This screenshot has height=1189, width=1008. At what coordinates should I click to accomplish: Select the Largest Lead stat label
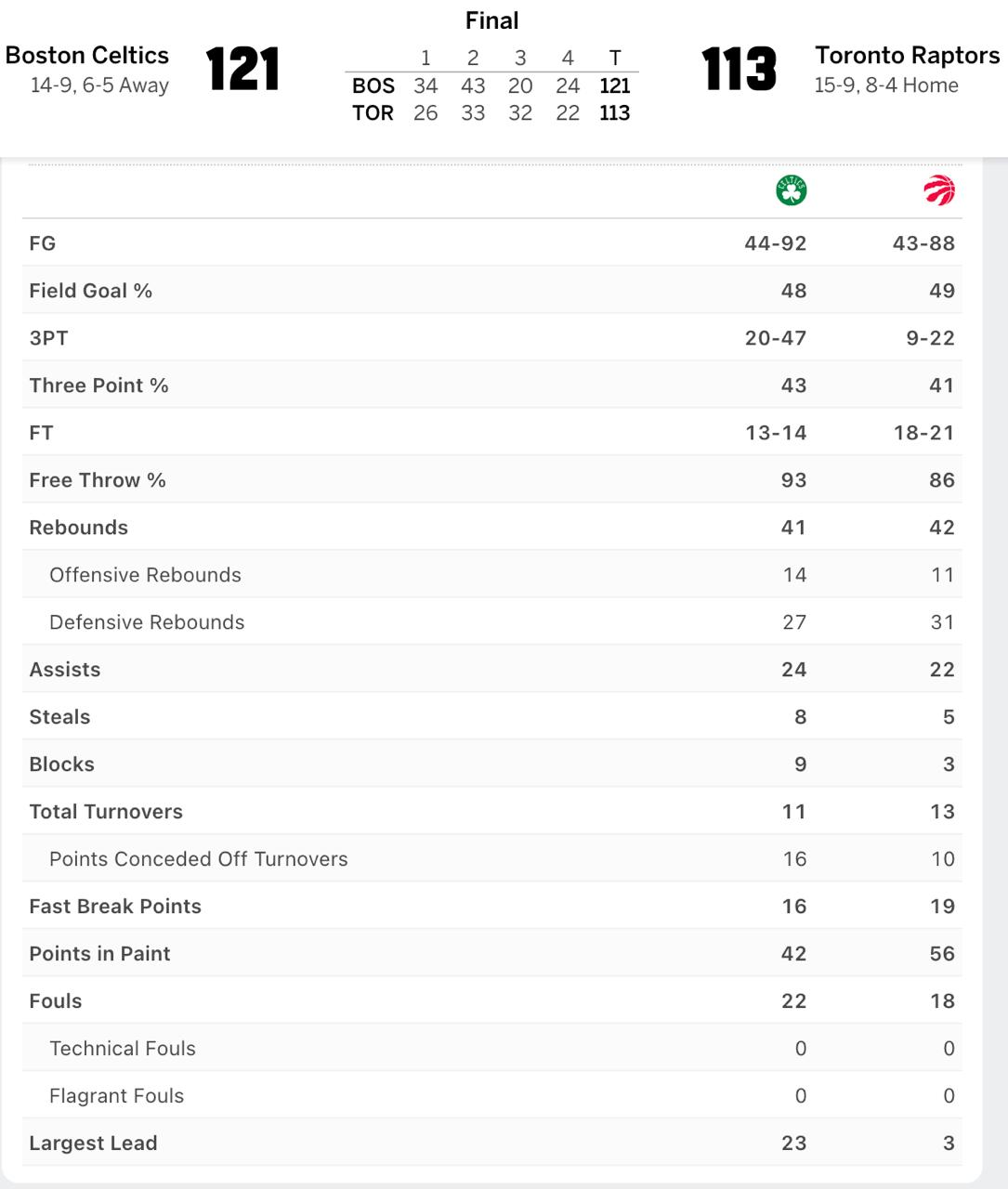(93, 1143)
